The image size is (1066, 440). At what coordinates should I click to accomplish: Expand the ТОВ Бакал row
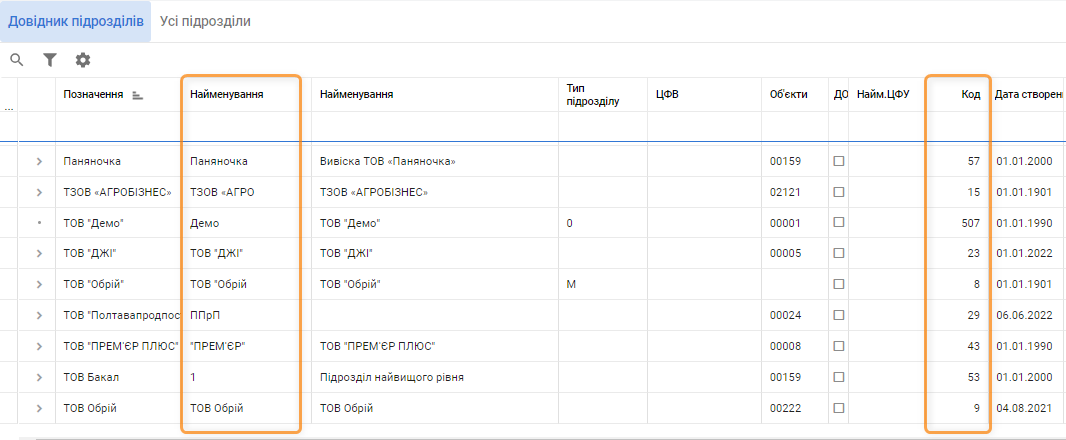tap(39, 377)
